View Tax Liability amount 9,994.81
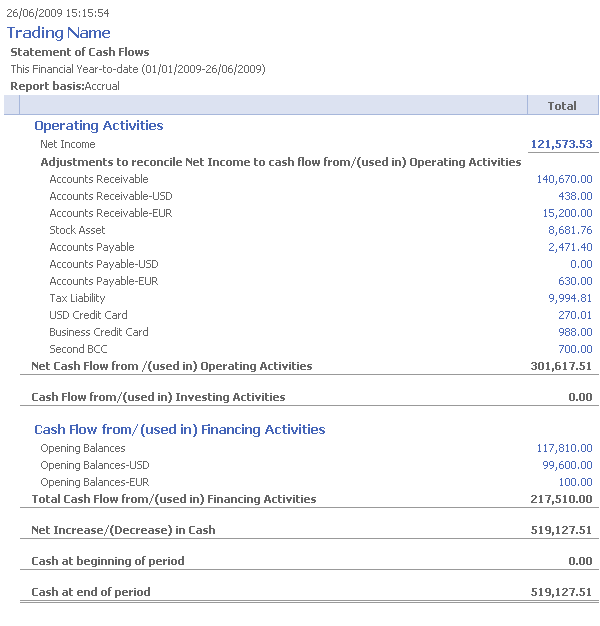This screenshot has width=600, height=626. click(570, 298)
